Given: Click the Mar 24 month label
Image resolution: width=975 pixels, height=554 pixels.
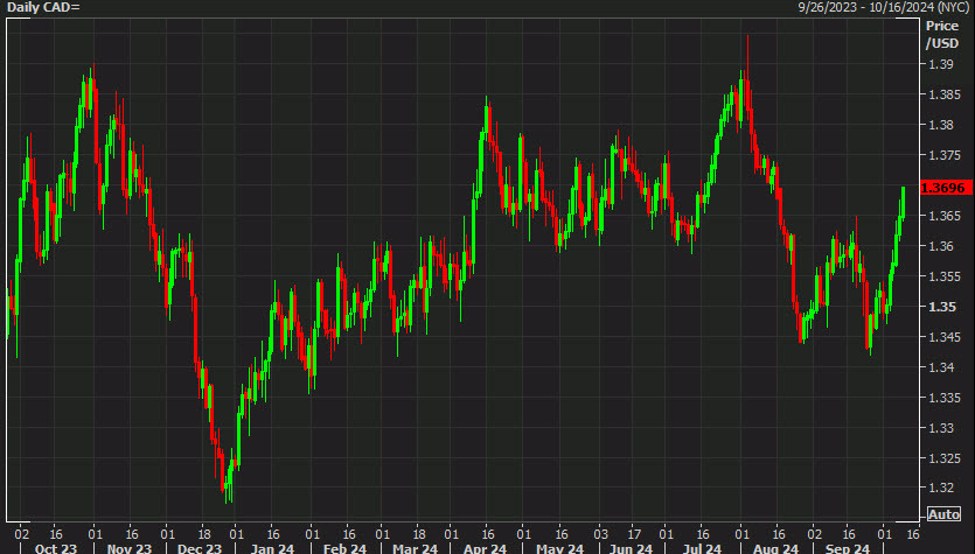Looking at the screenshot, I should 415,548.
